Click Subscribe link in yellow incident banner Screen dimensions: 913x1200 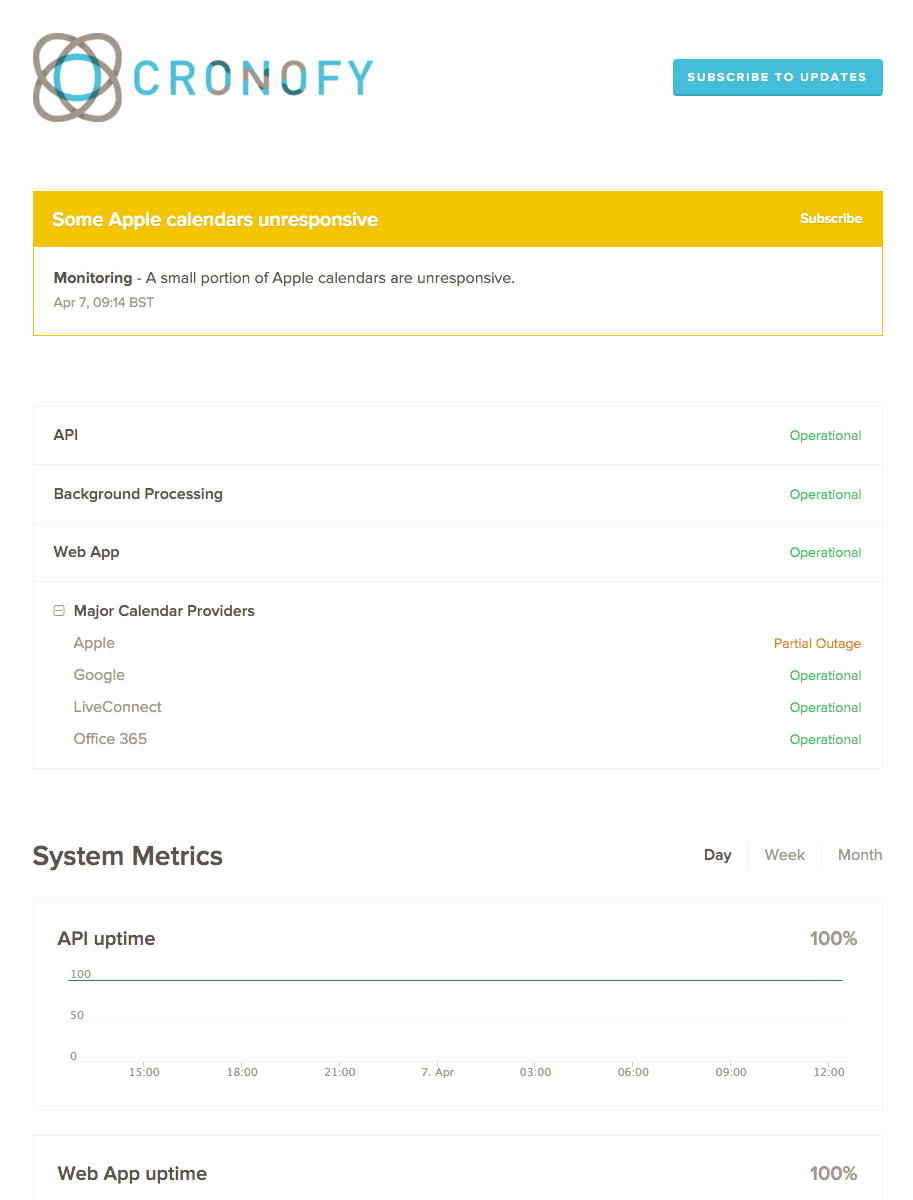pyautogui.click(x=830, y=219)
